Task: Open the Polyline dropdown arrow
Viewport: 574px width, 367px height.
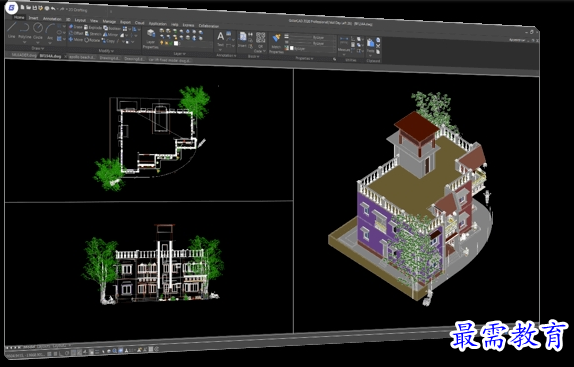Action: (x=25, y=42)
